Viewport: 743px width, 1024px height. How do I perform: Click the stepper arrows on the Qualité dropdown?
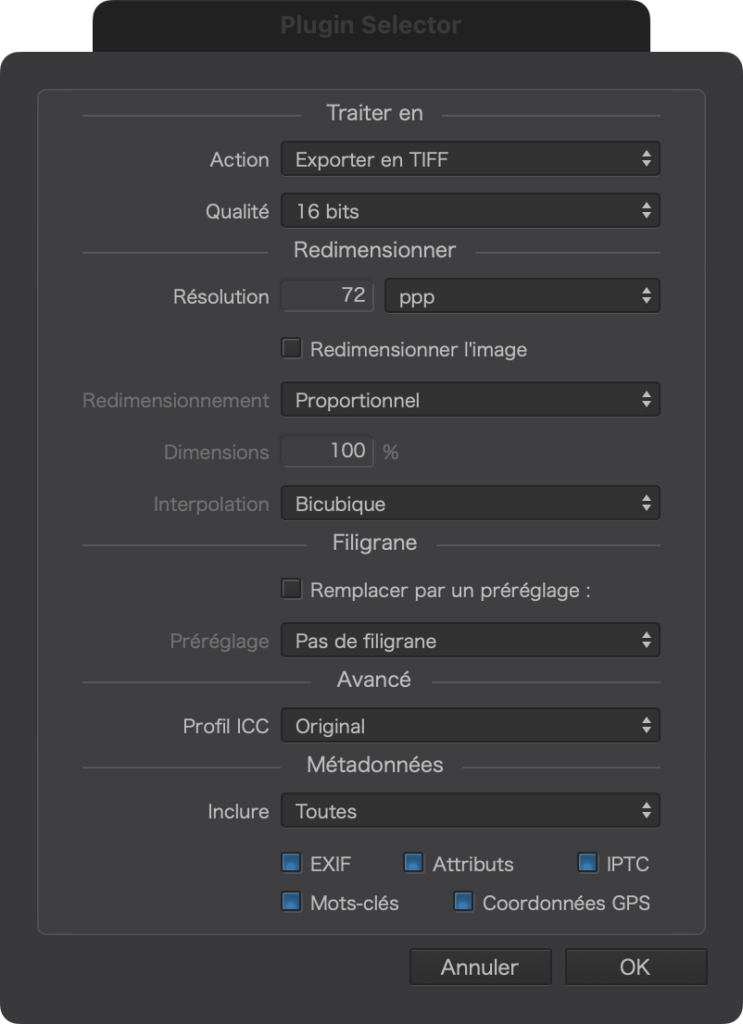[x=646, y=210]
